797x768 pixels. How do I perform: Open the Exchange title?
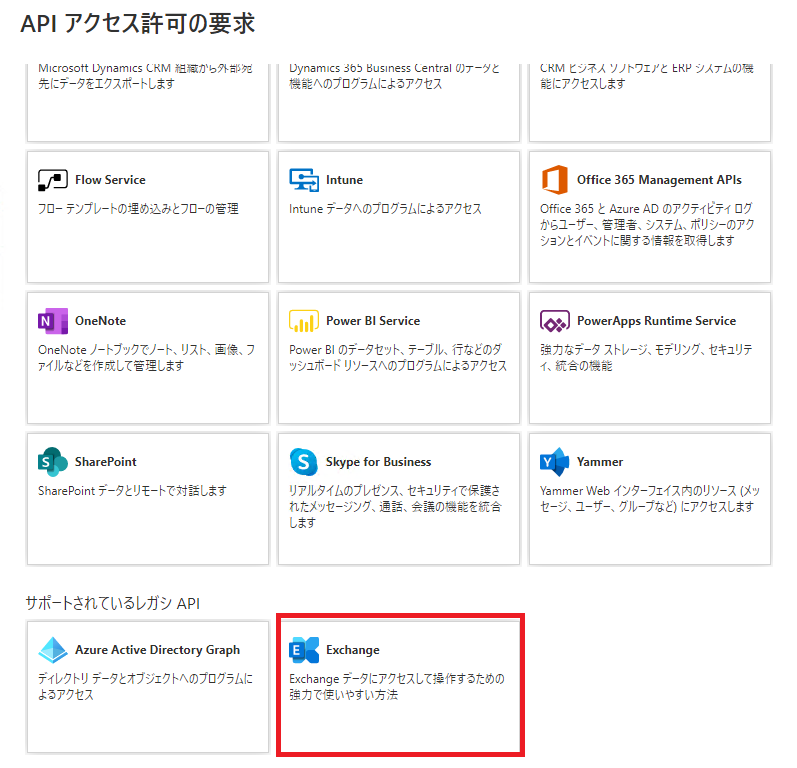pyautogui.click(x=353, y=650)
